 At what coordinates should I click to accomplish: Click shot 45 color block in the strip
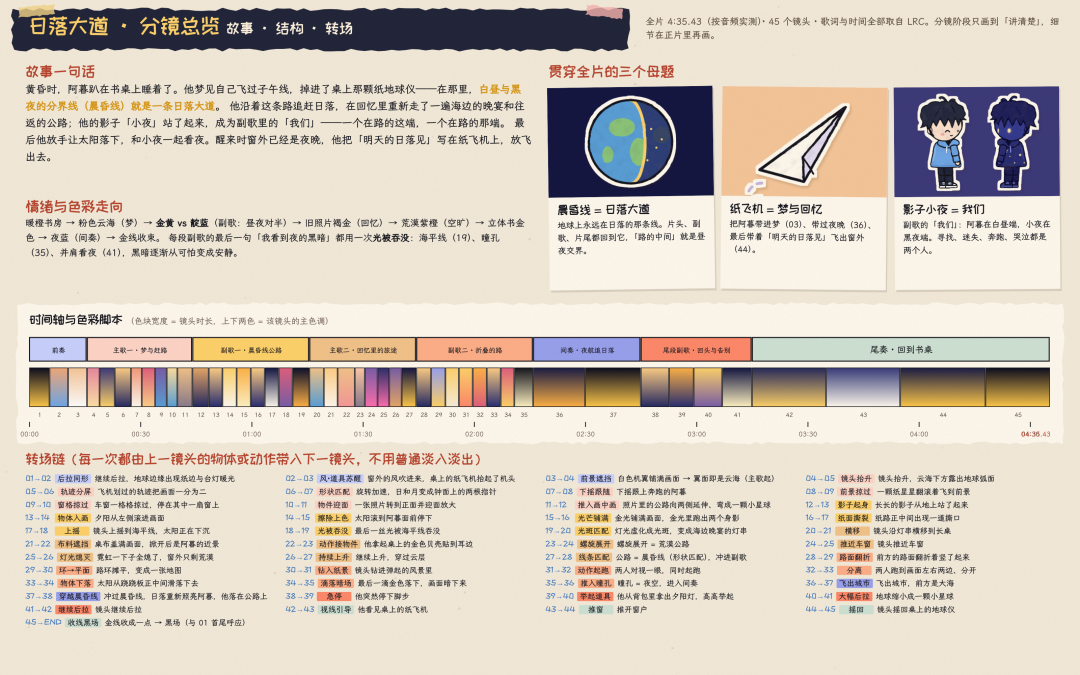tap(1017, 387)
